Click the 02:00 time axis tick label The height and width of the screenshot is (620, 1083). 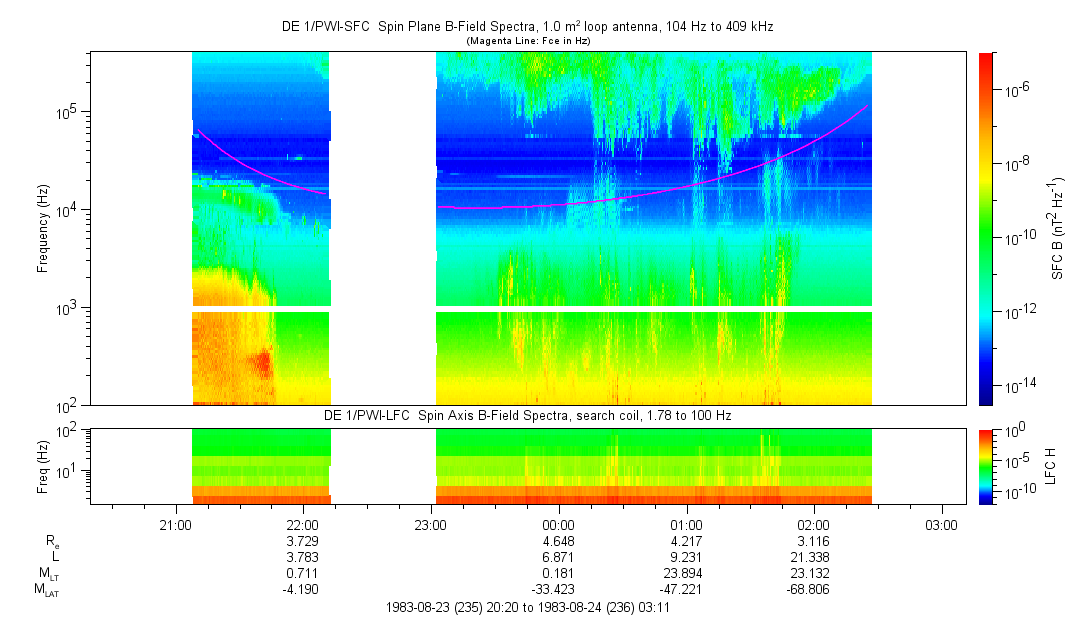[x=814, y=524]
